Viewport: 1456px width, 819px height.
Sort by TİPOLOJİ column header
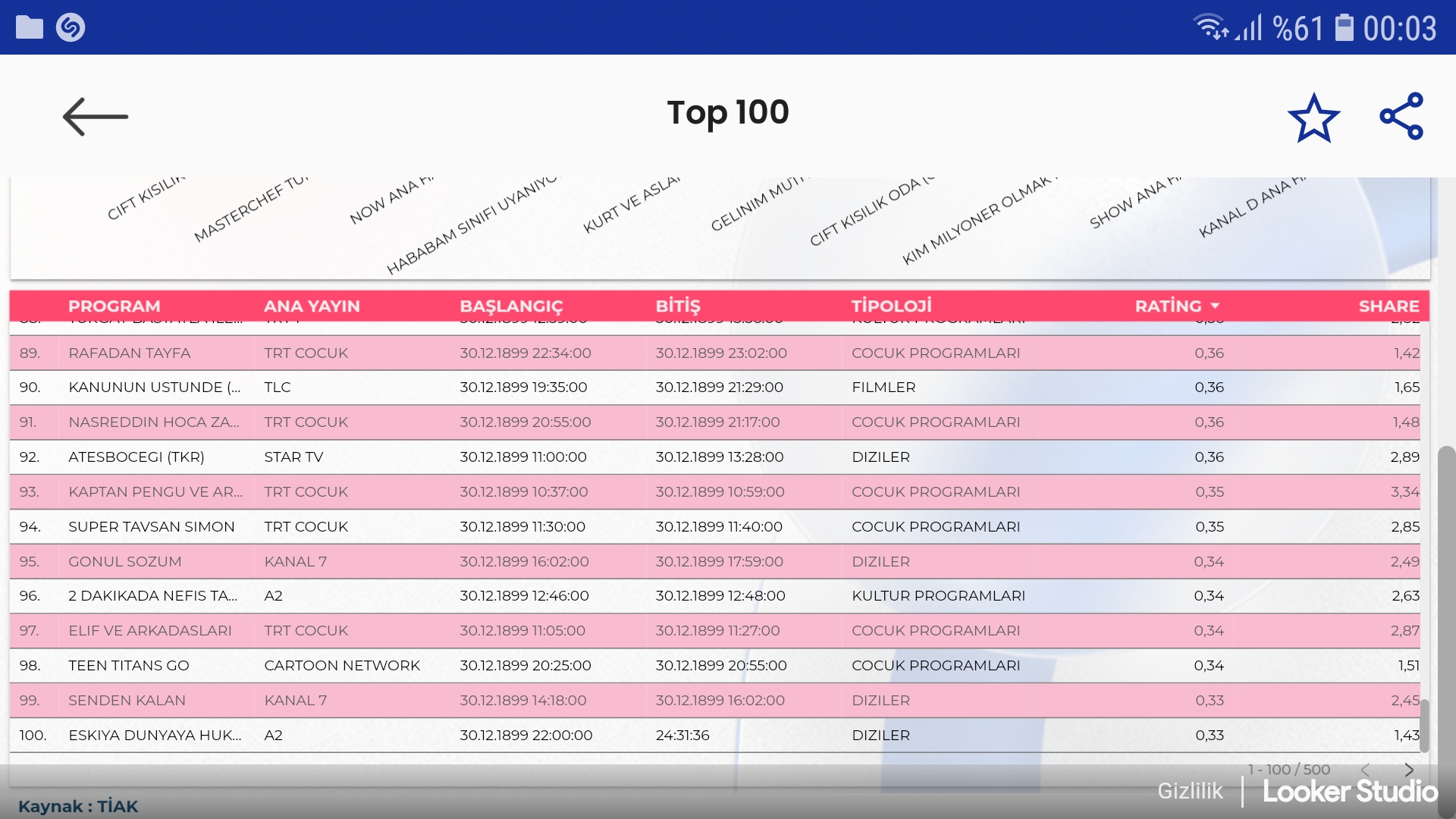(891, 306)
